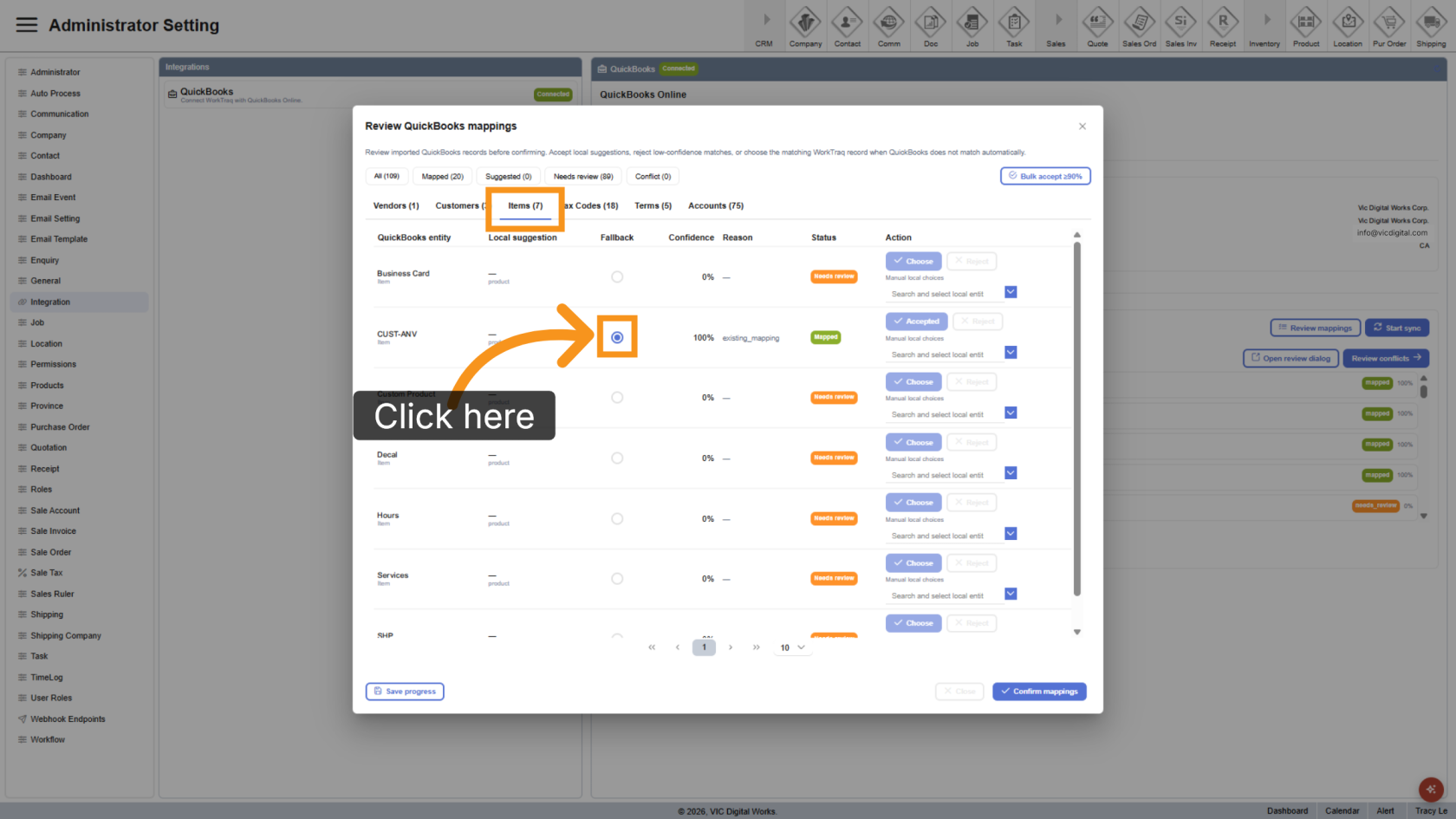Open the Contact module icon
This screenshot has height=819, width=1456.
point(847,25)
